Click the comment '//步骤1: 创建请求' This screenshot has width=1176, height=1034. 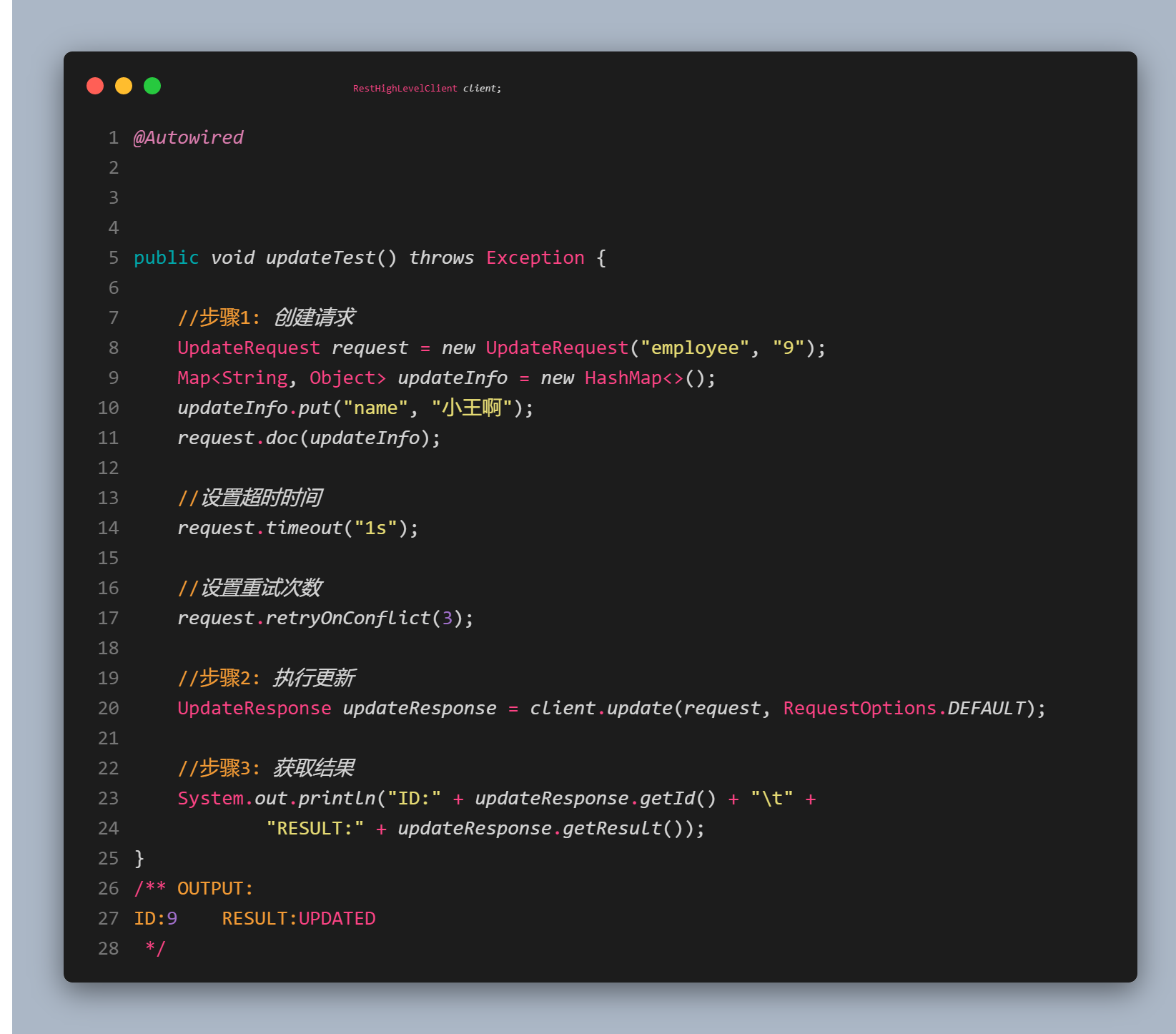pos(266,317)
